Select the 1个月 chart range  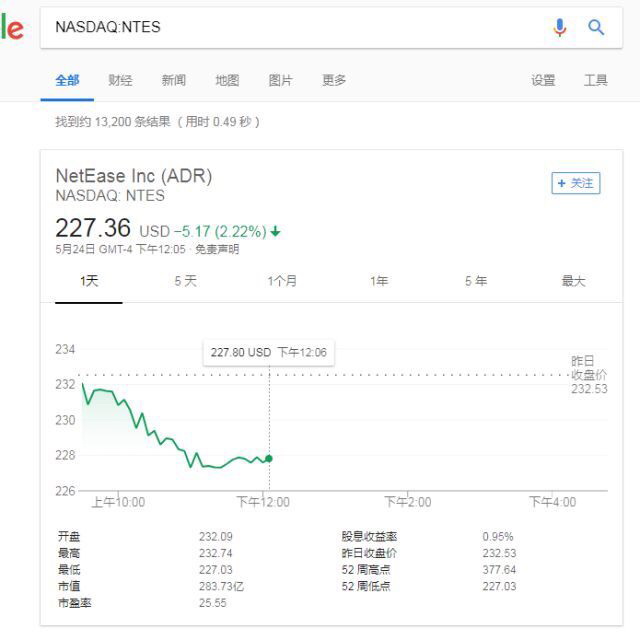point(282,281)
